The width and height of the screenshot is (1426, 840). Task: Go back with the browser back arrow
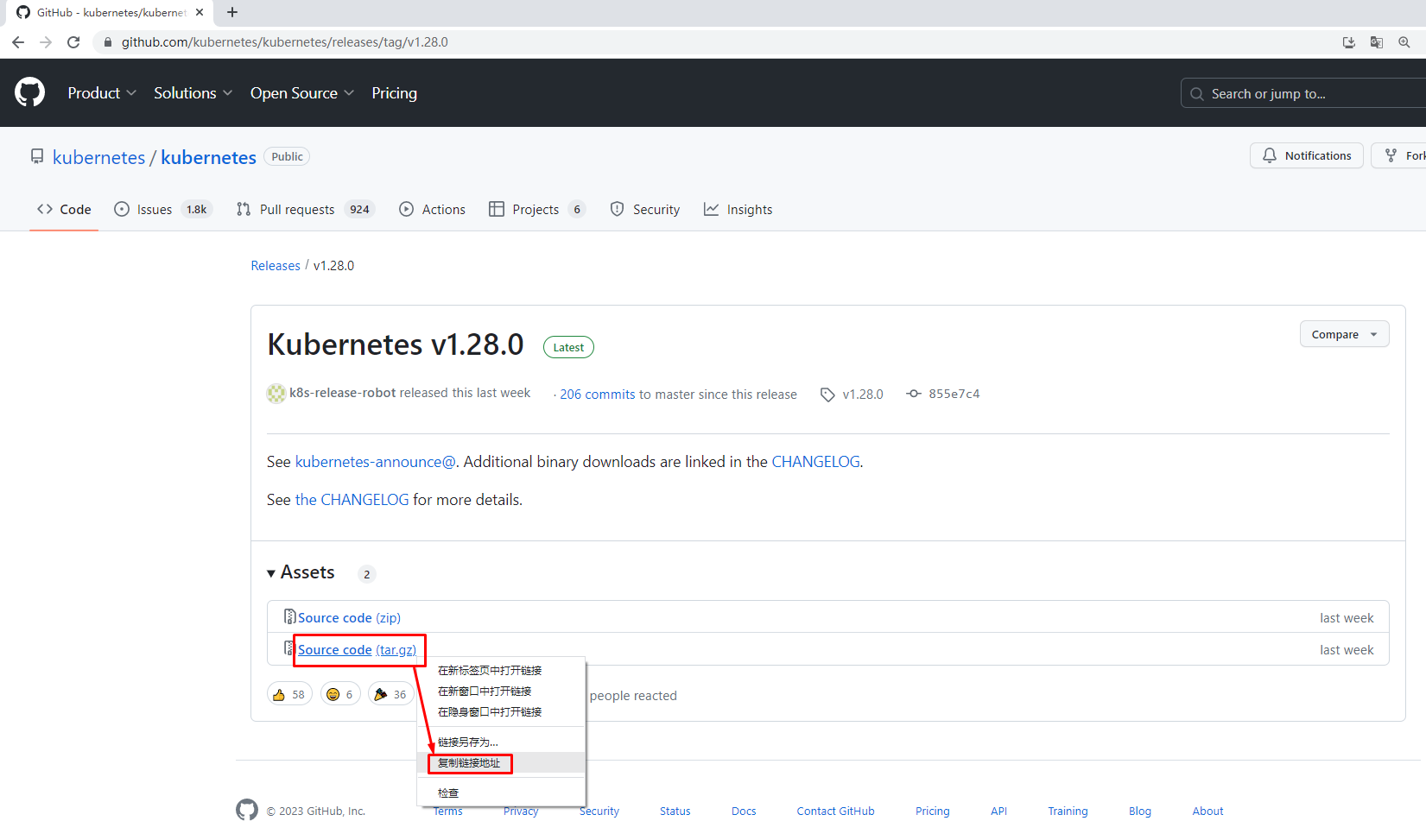click(18, 42)
